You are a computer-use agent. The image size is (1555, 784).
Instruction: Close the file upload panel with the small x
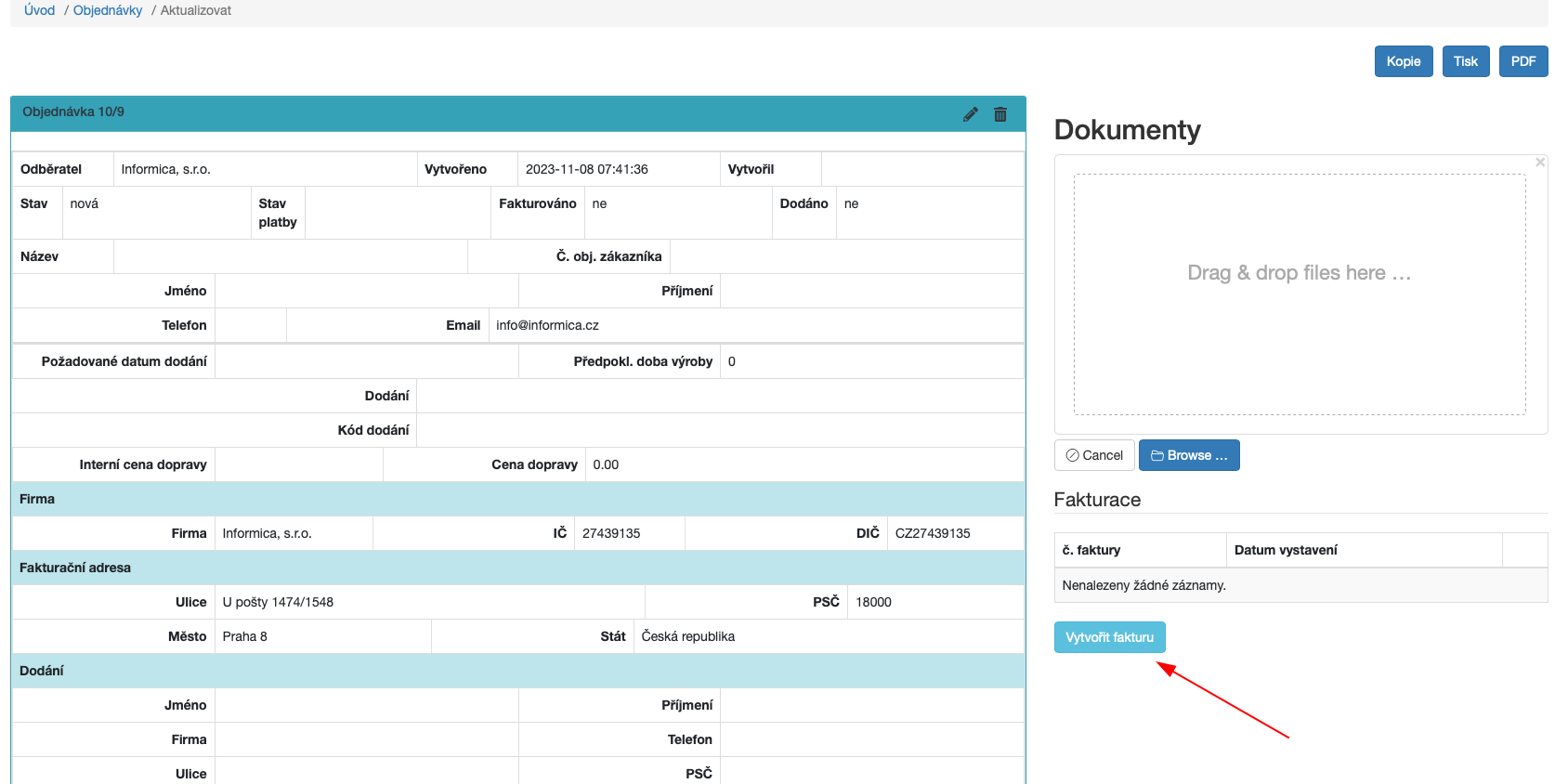1539,163
